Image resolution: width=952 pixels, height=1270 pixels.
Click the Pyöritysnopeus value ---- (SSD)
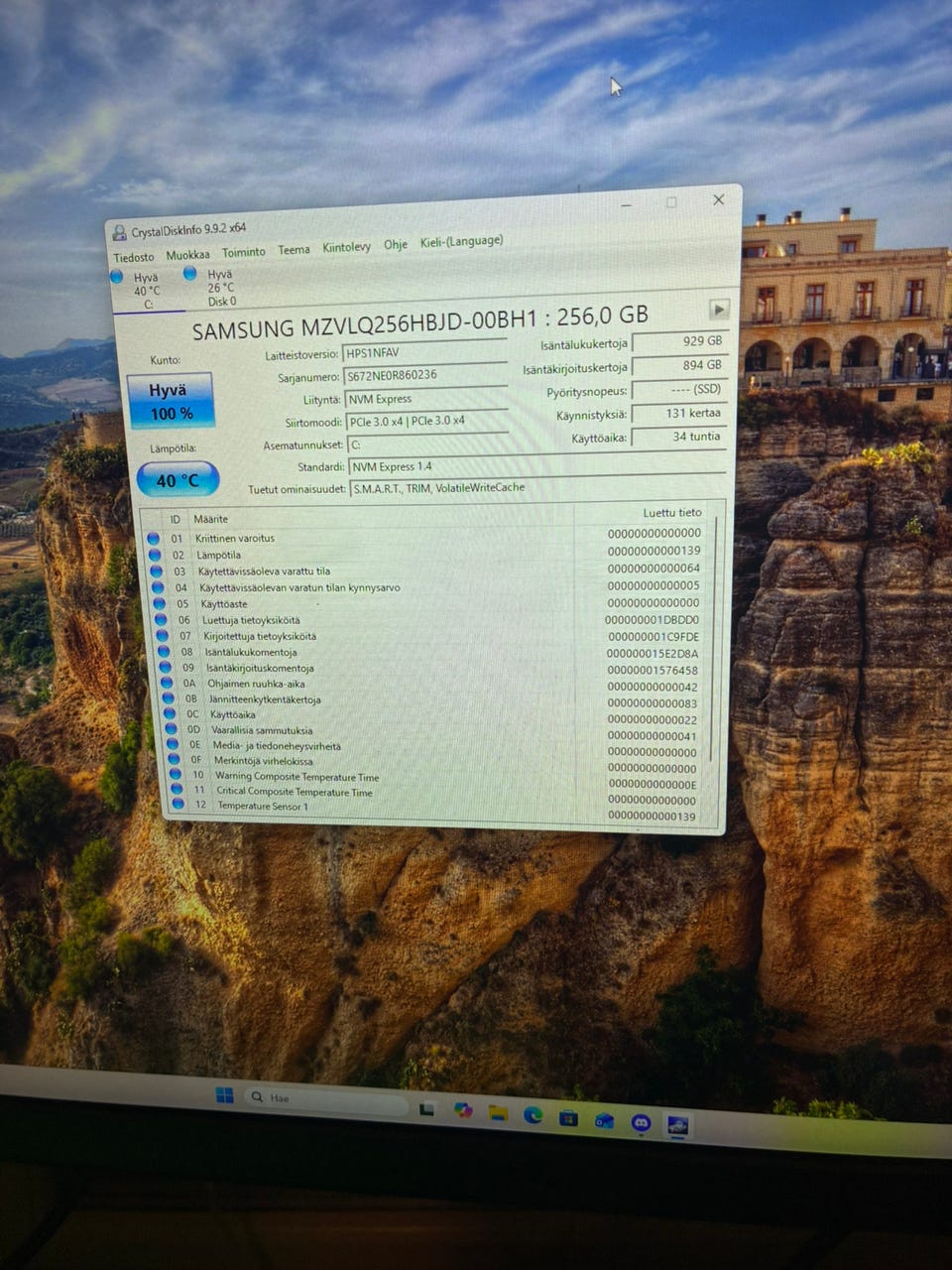(679, 389)
